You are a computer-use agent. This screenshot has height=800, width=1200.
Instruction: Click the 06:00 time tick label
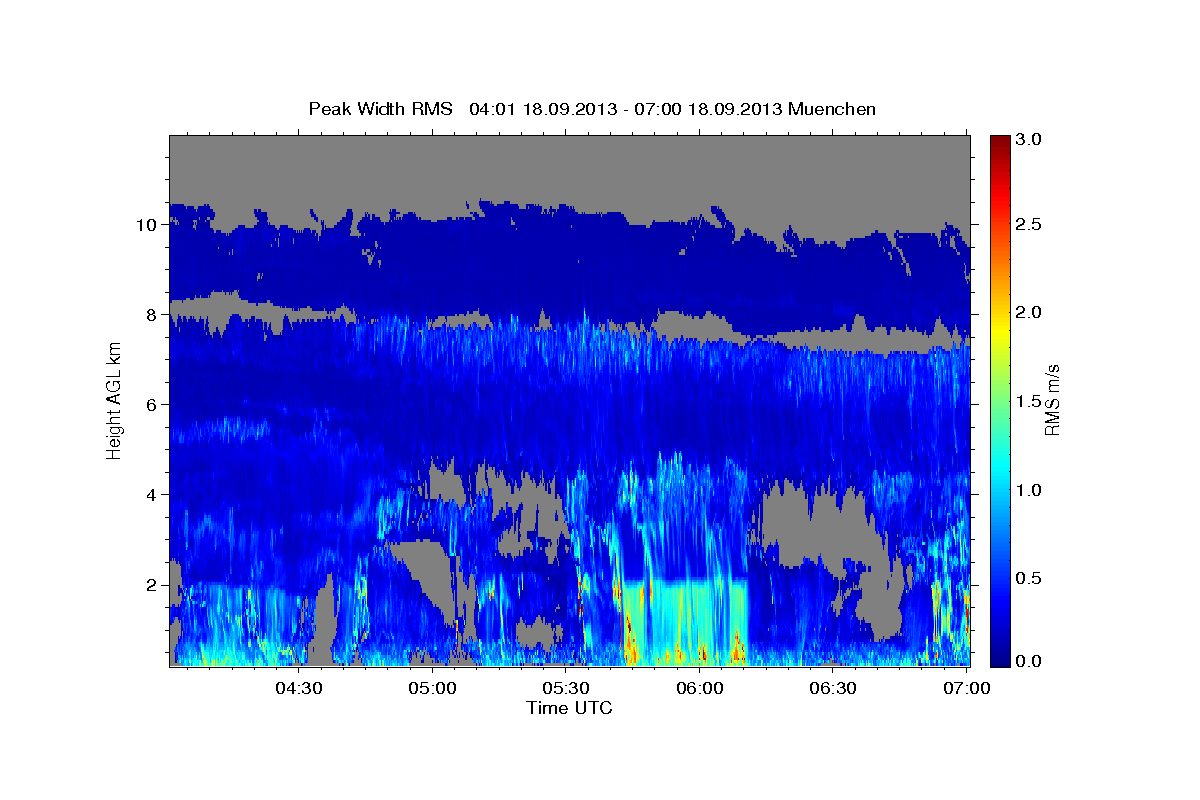(x=700, y=688)
